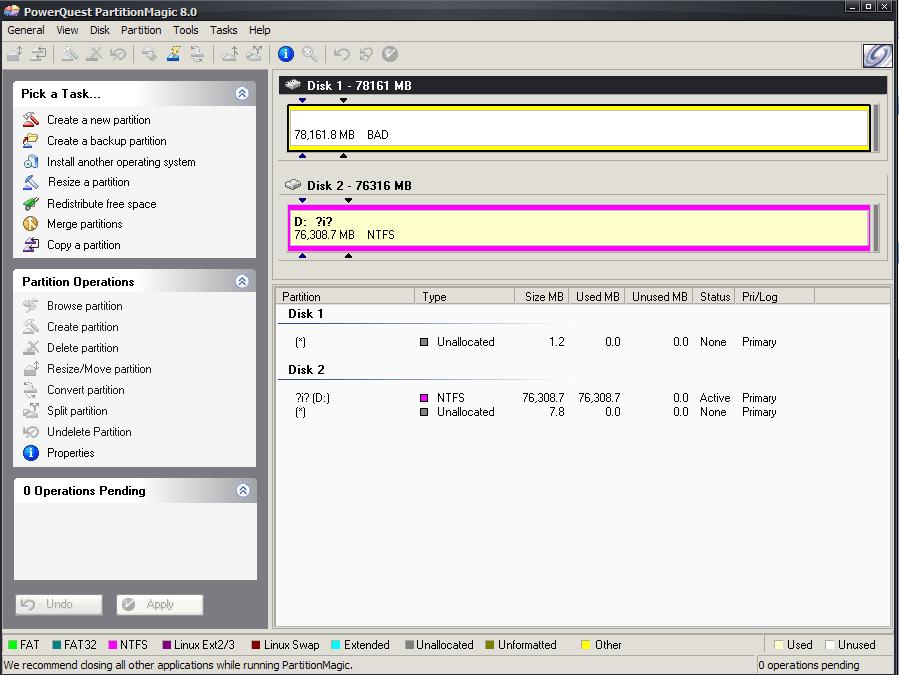This screenshot has height=675, width=899.
Task: Click the Split partition toolbar icon
Action: [x=253, y=54]
